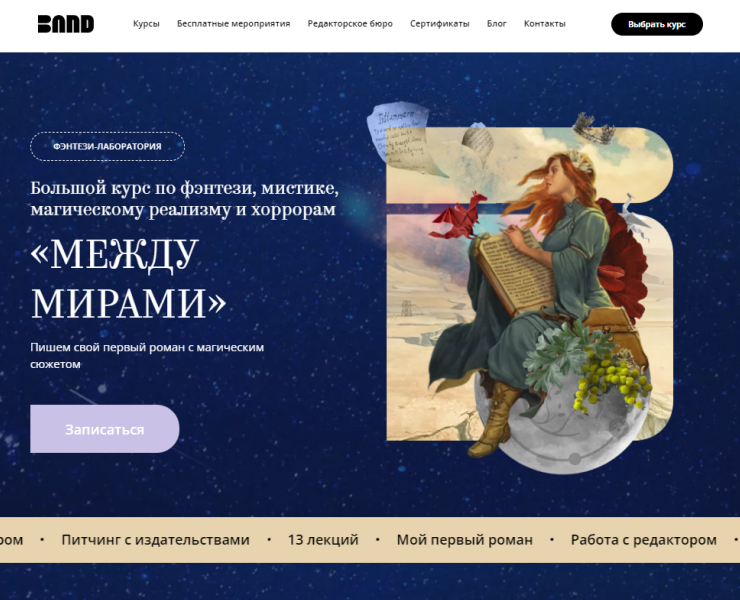Open the Контакты page
Viewport: 740px width, 600px height.
click(545, 24)
